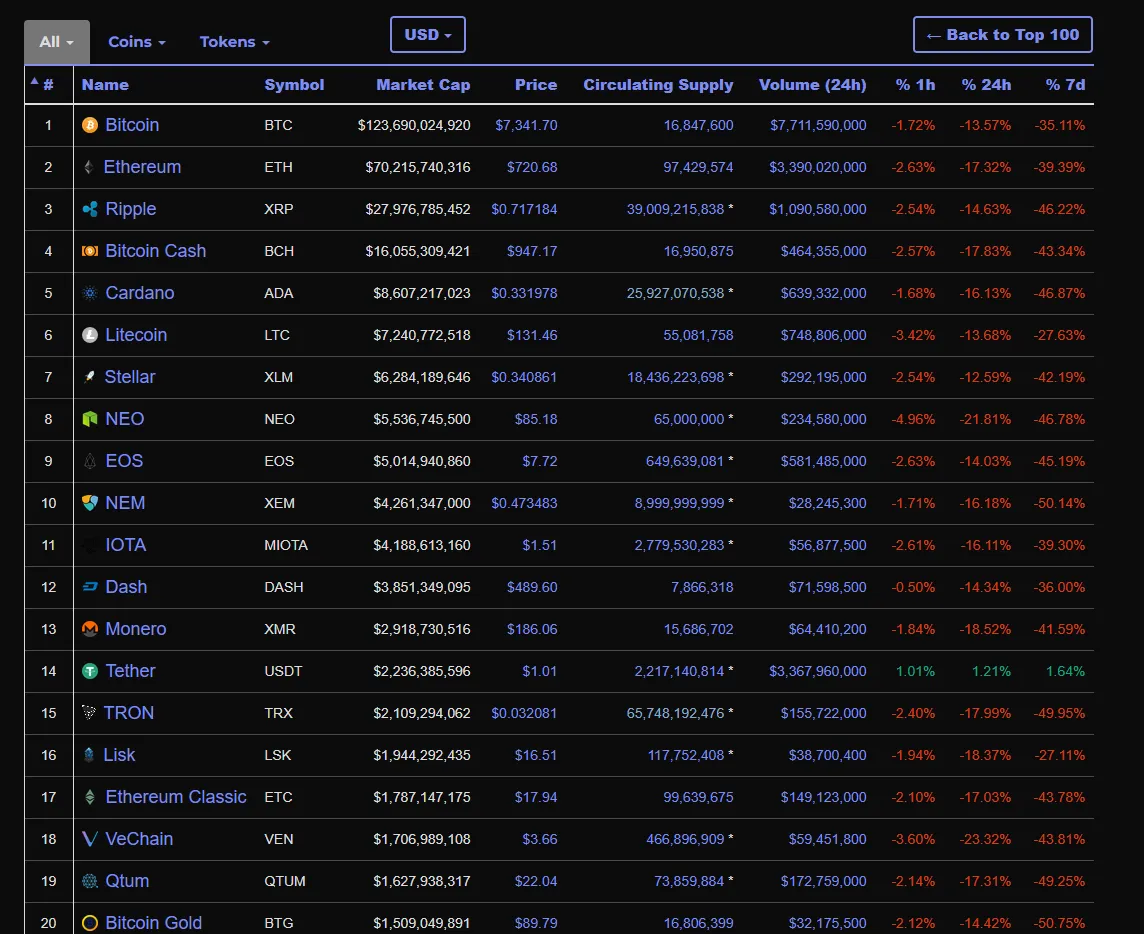Sort table by Name column
This screenshot has height=934, width=1144.
pyautogui.click(x=105, y=85)
